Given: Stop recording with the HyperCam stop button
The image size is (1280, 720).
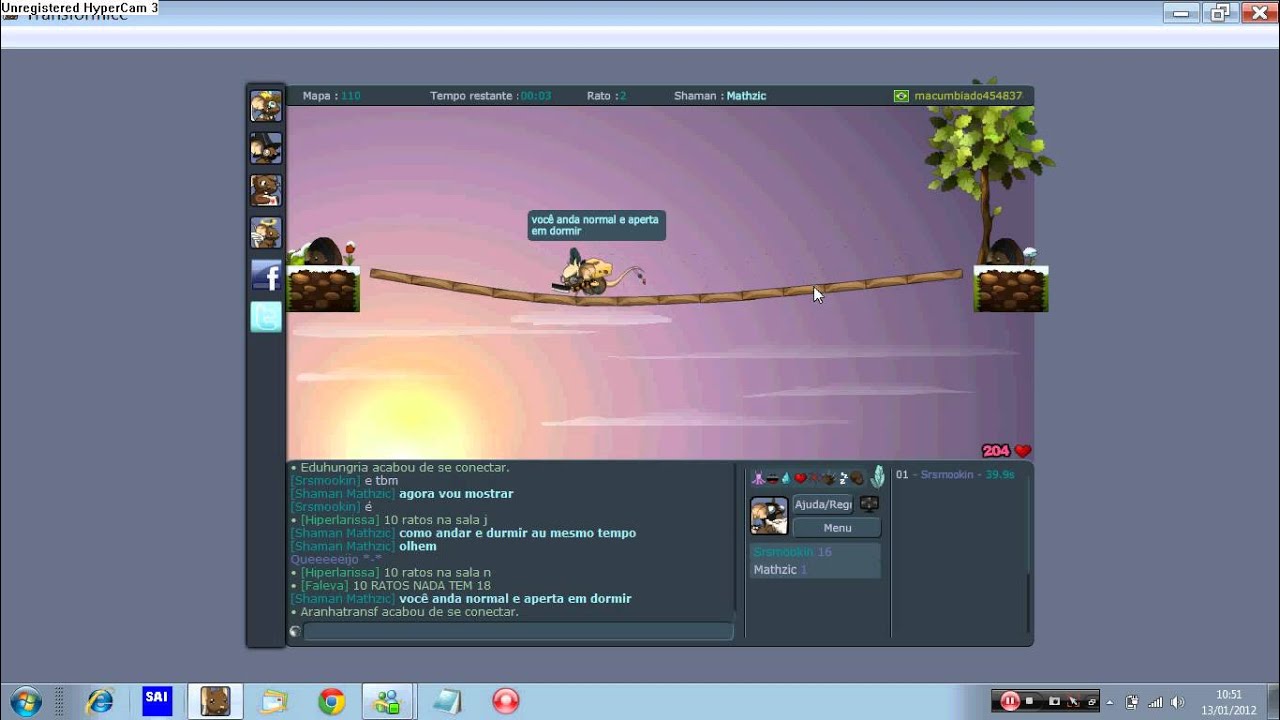Looking at the screenshot, I should click(x=1029, y=701).
